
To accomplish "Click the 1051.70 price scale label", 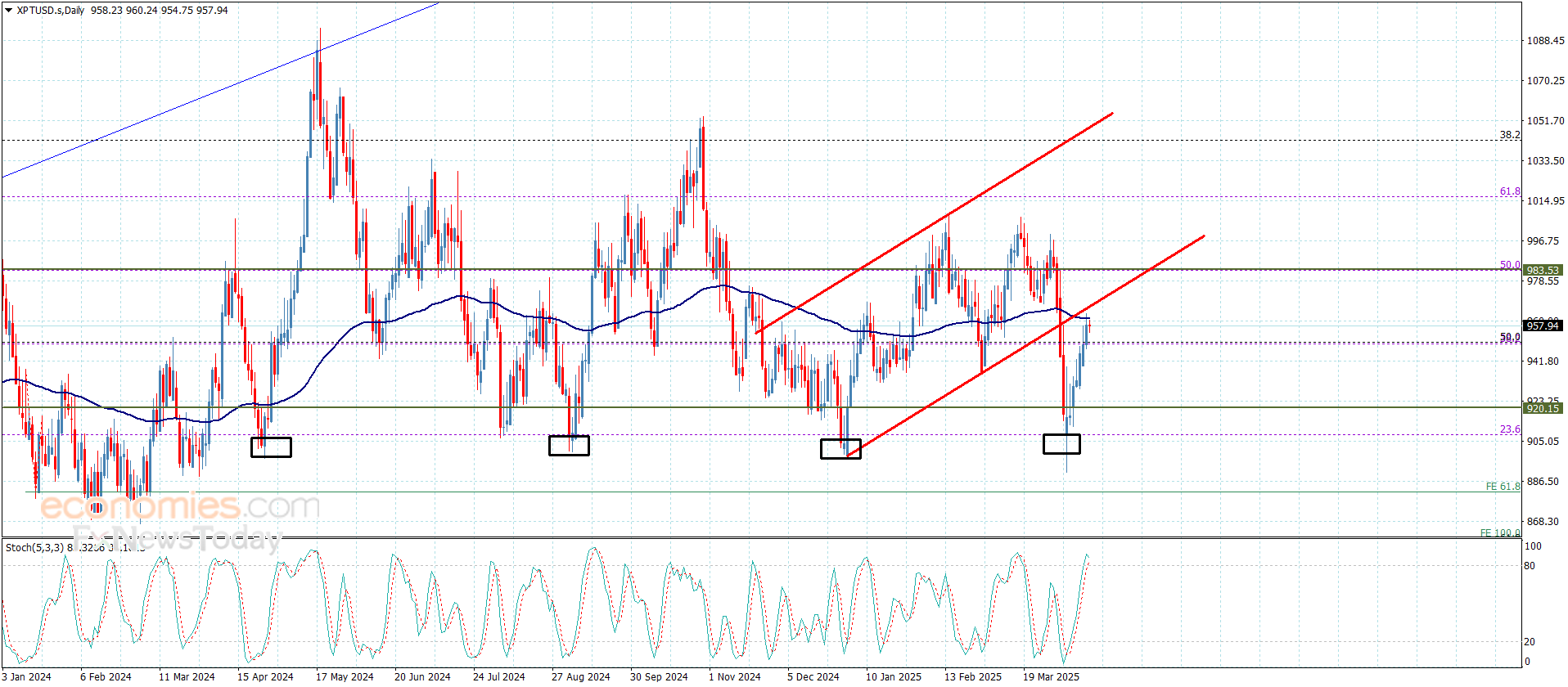I will 1545,121.
